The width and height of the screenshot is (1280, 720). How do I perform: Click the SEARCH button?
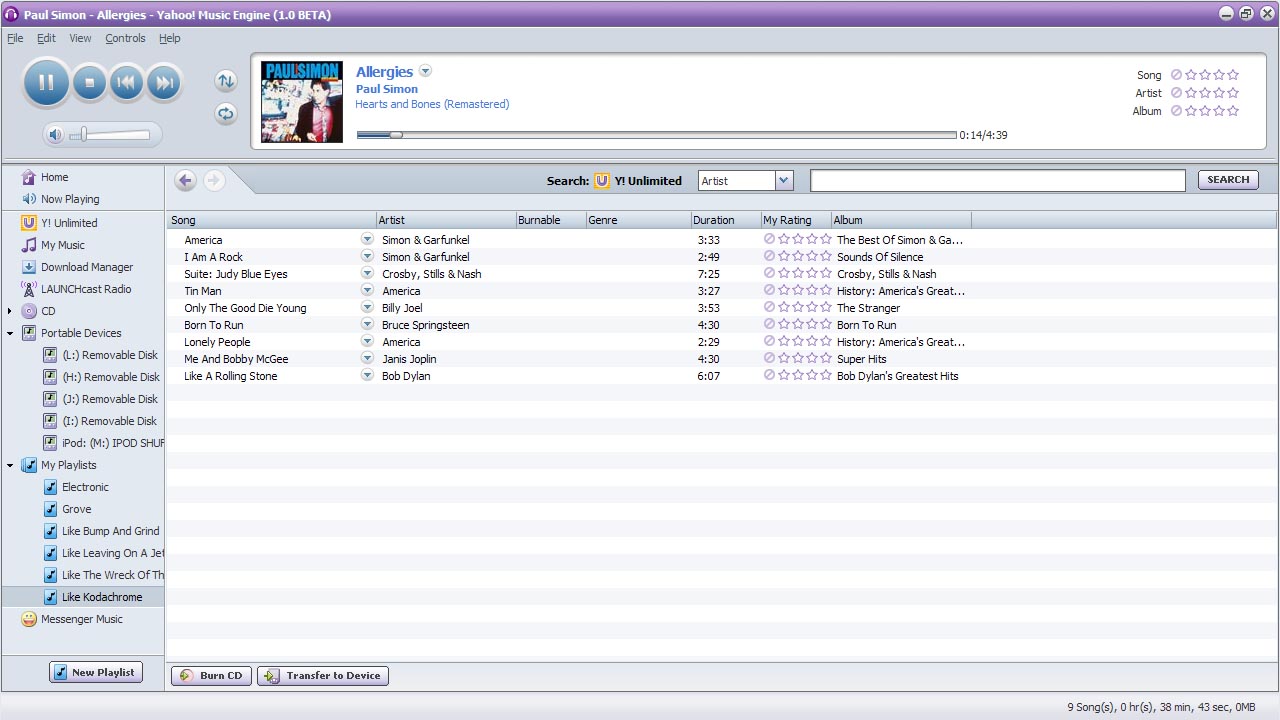pos(1228,180)
